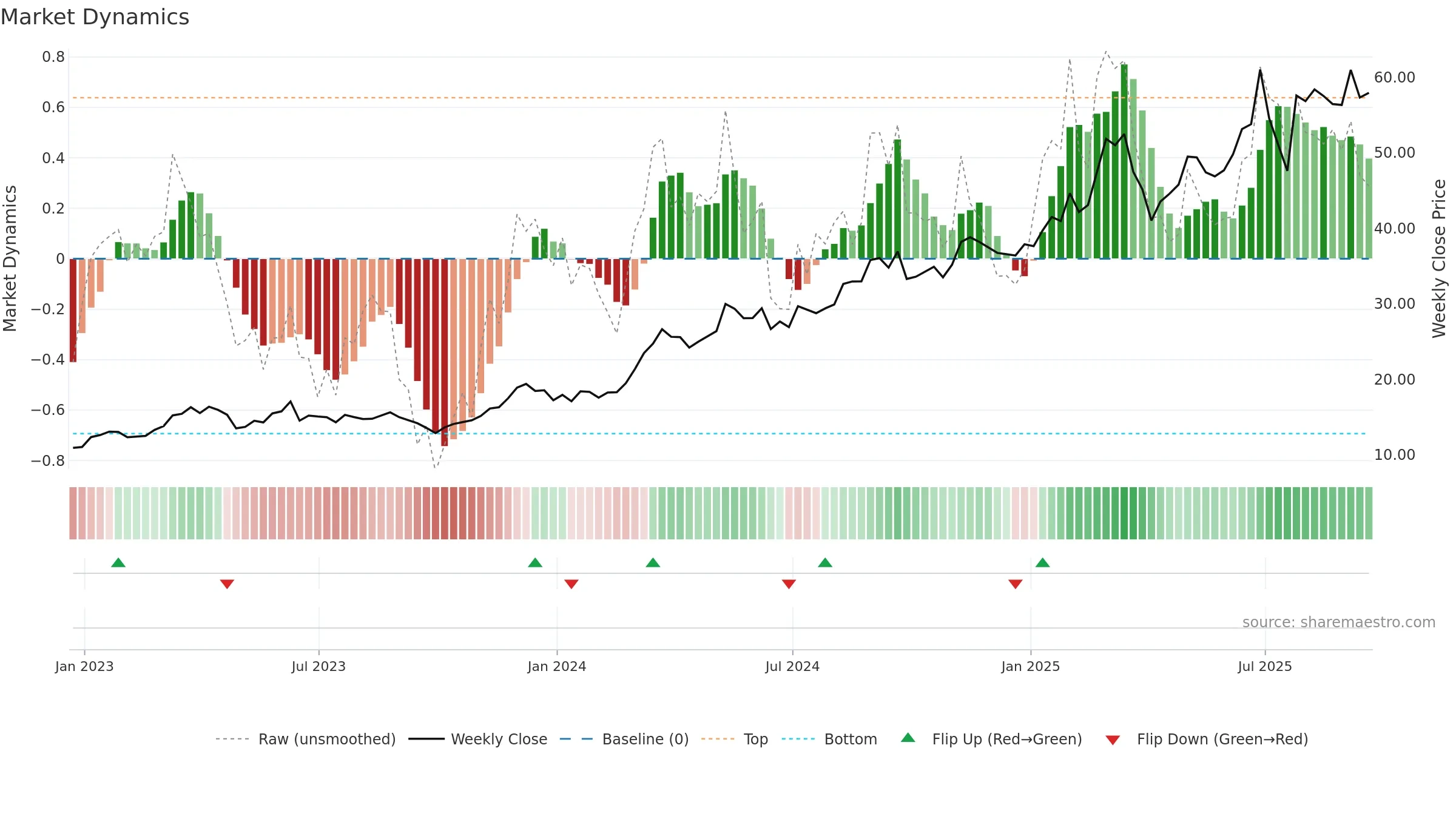Image resolution: width=1456 pixels, height=819 pixels.
Task: Click the tallest green bar above the Top line
Action: tap(1124, 161)
